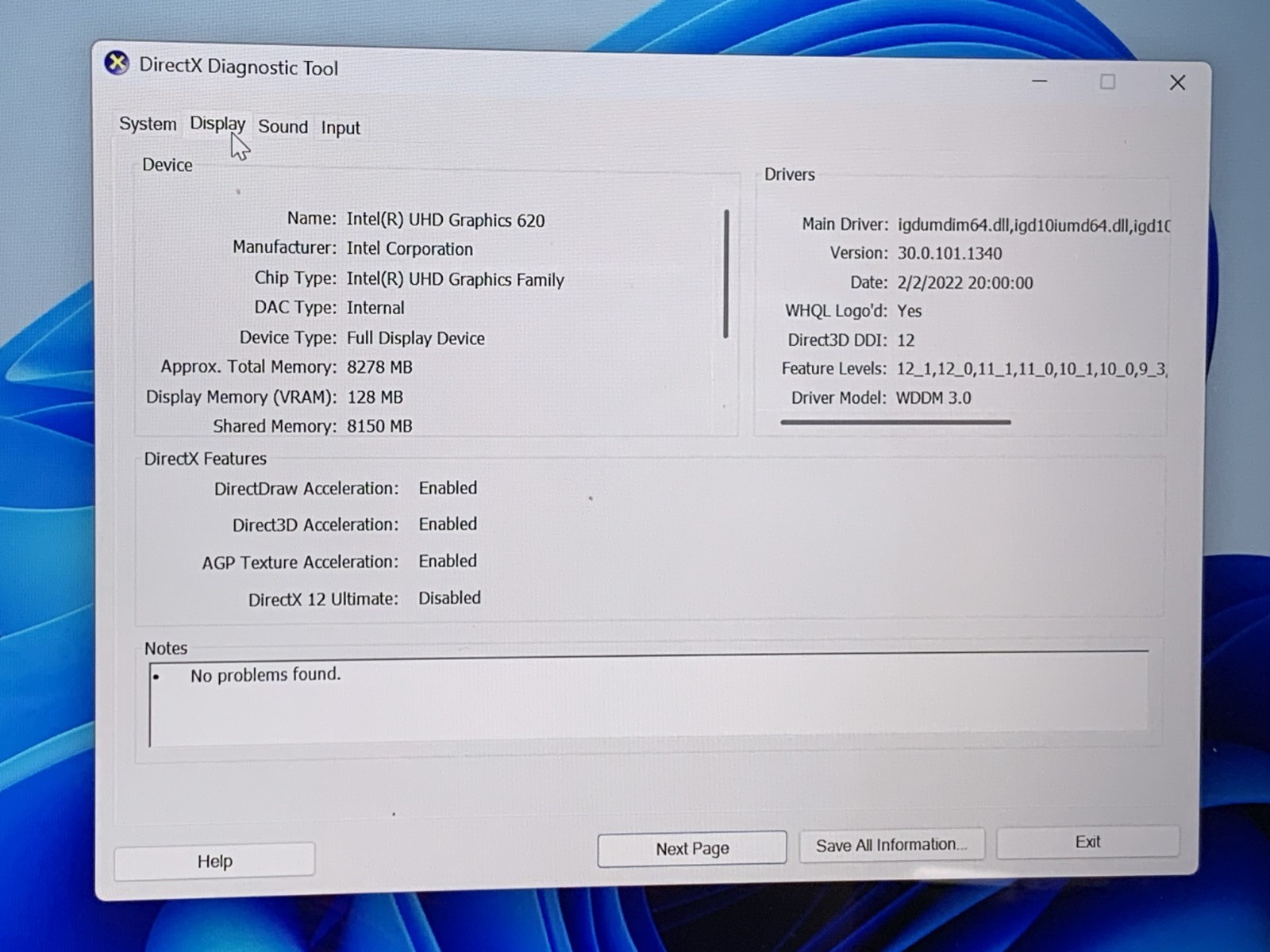1270x952 pixels.
Task: Click the 'Direct3D Acceleration:' label
Action: pyautogui.click(x=316, y=525)
